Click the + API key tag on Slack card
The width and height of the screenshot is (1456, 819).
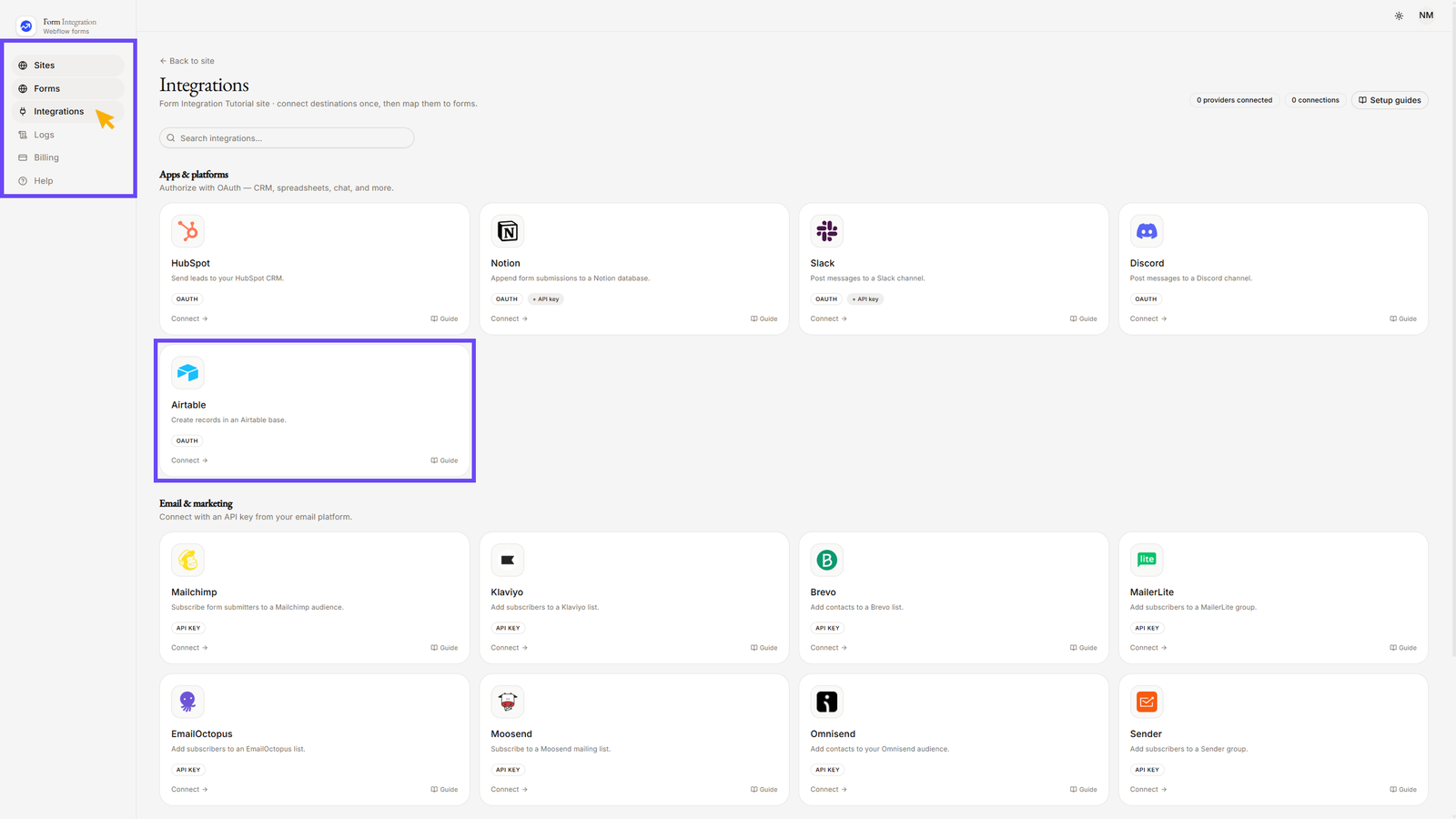pos(865,298)
